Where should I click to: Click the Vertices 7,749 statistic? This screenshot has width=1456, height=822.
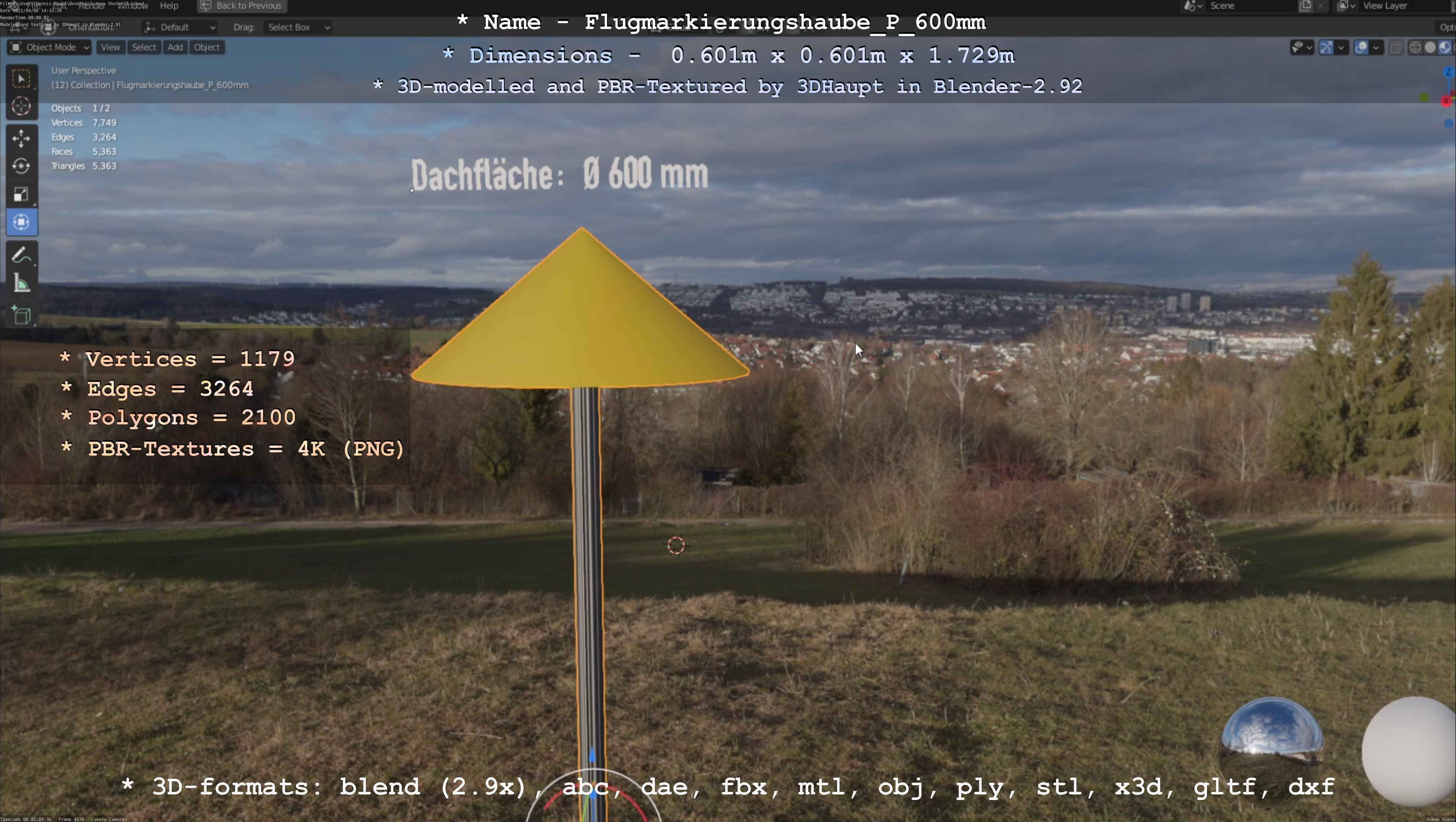click(84, 123)
